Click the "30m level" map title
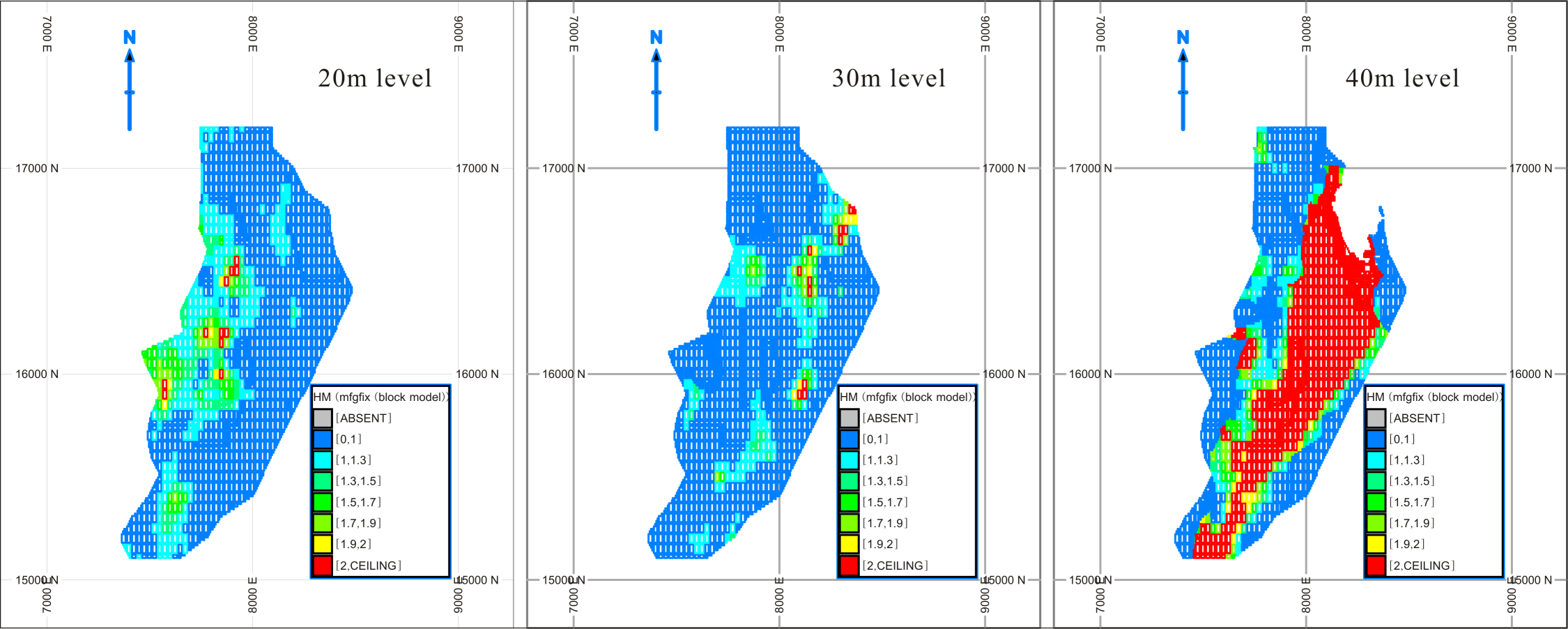The height and width of the screenshot is (629, 1568). [889, 78]
